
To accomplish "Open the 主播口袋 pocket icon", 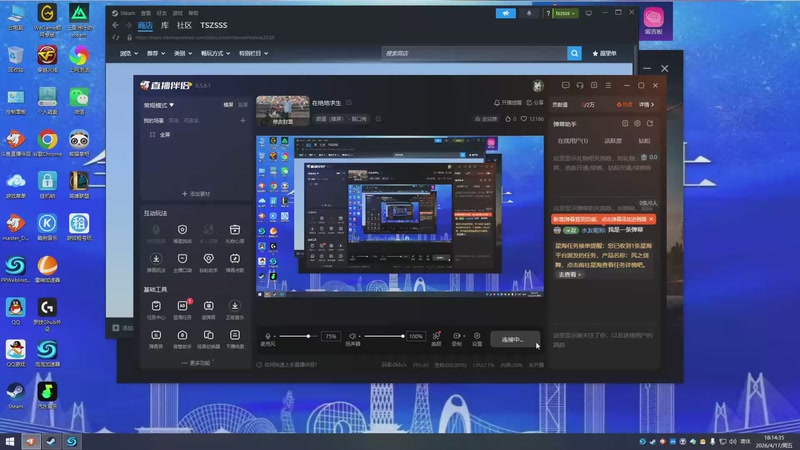I will tap(183, 259).
